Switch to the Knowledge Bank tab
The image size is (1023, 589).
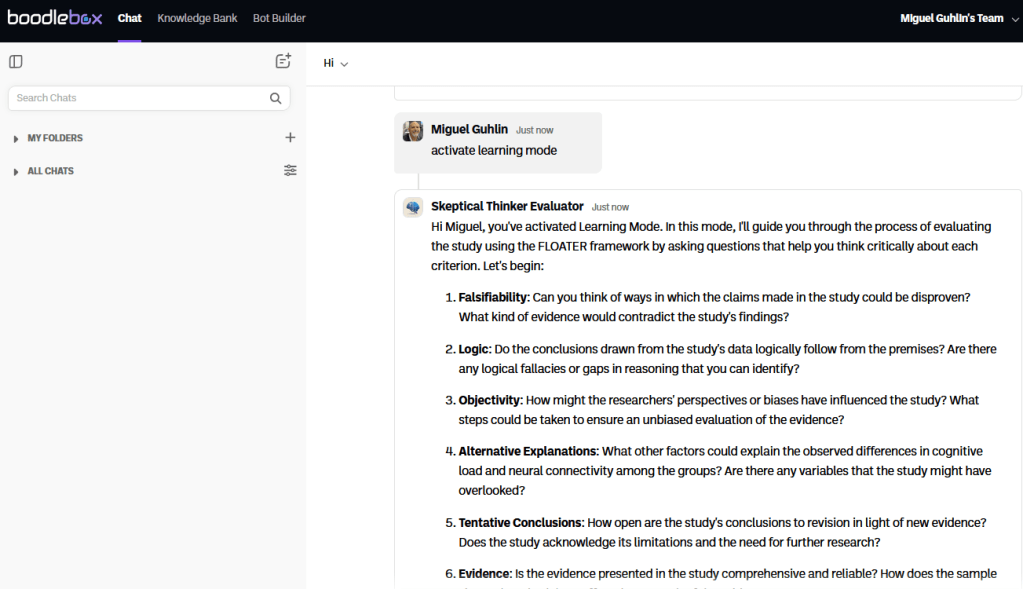[197, 18]
